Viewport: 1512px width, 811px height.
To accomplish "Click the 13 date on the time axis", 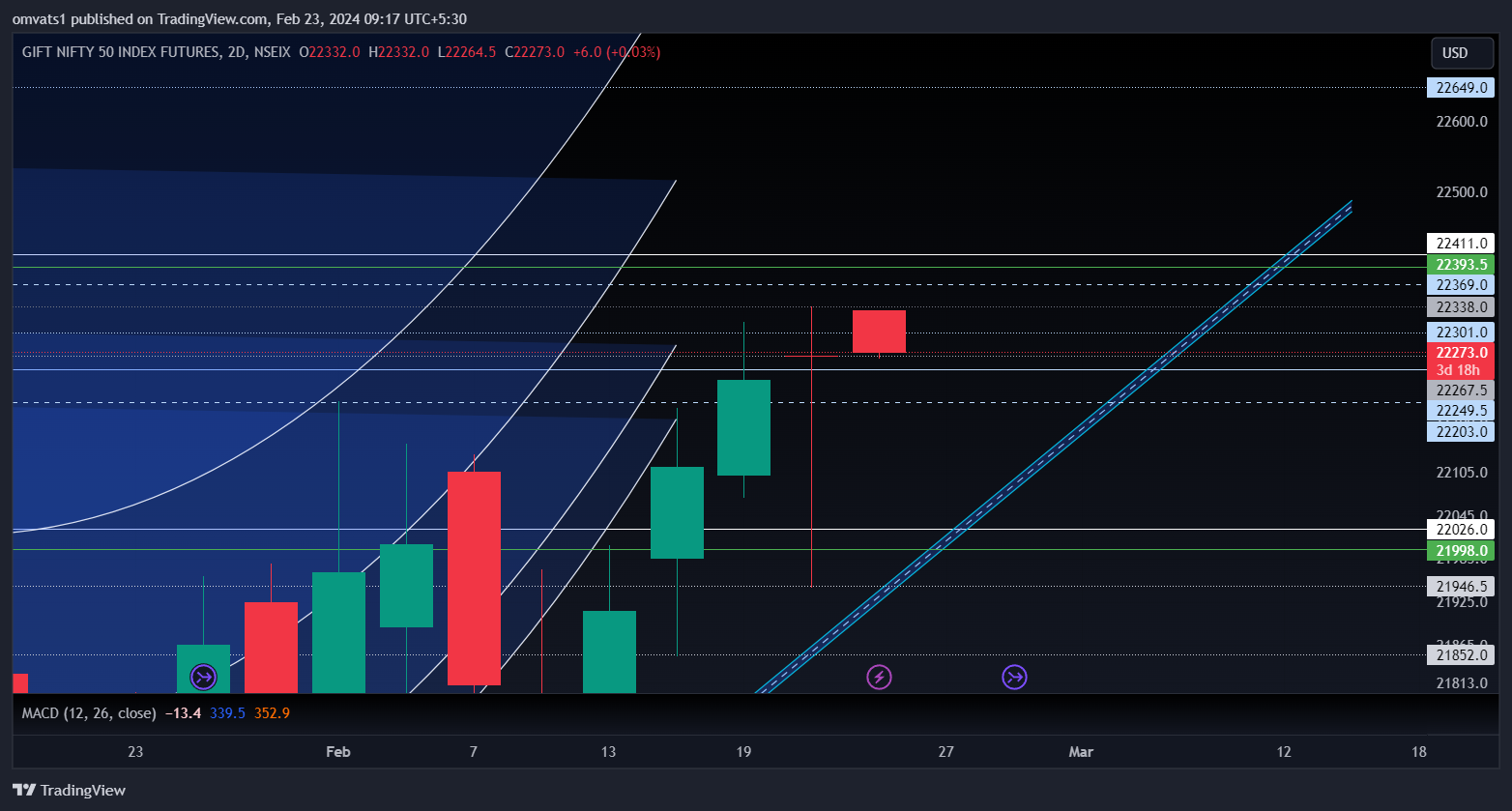I will 608,752.
